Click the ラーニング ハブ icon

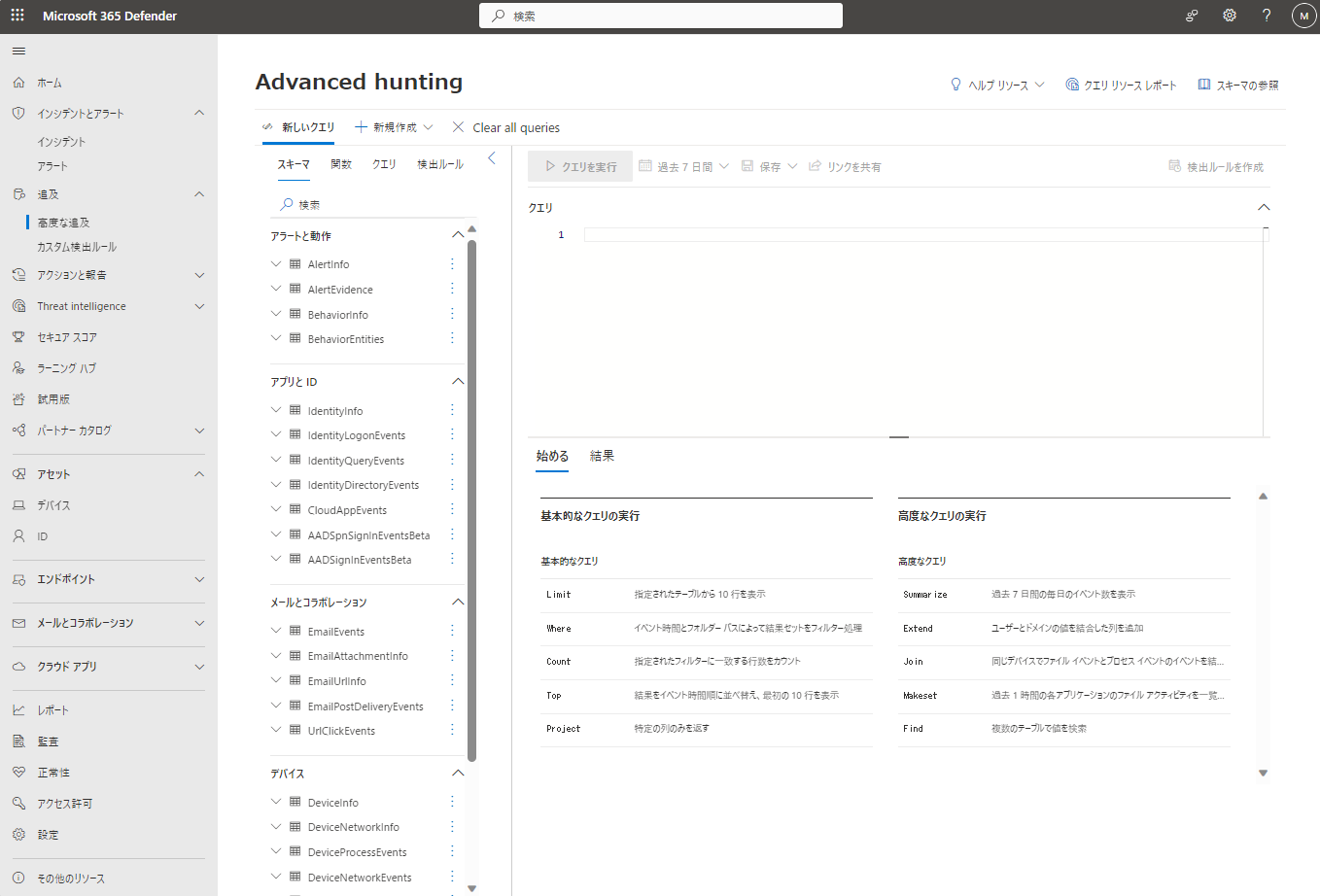click(18, 368)
